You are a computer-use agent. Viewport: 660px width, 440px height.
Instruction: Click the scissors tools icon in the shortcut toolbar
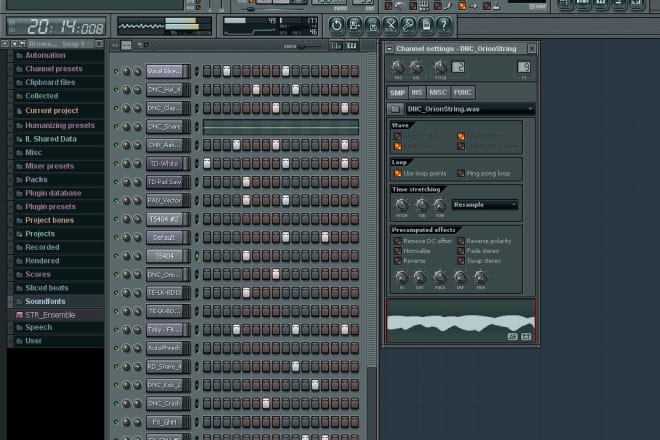point(390,26)
